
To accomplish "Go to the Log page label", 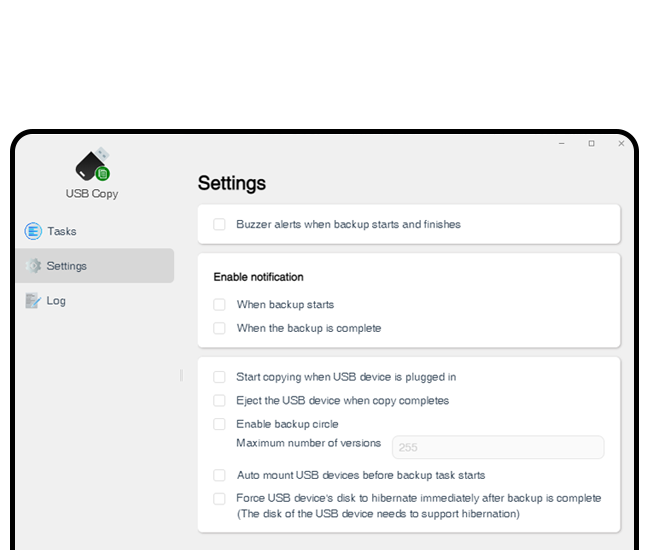I will coord(56,300).
